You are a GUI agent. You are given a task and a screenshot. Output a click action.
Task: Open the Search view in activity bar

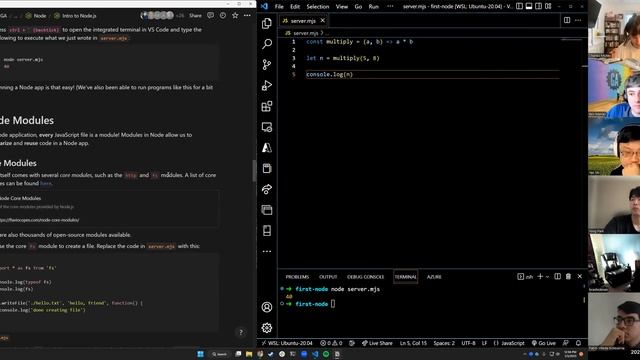[267, 44]
